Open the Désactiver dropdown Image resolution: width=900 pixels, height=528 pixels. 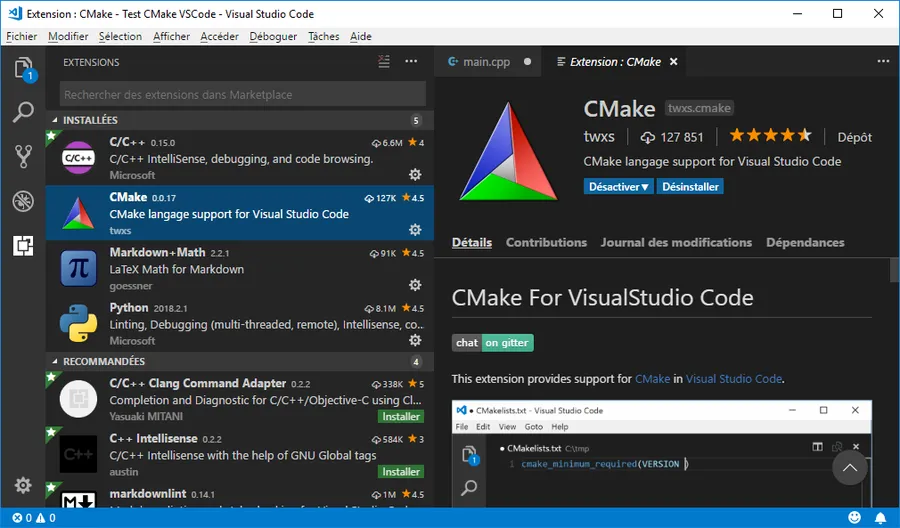pos(618,187)
